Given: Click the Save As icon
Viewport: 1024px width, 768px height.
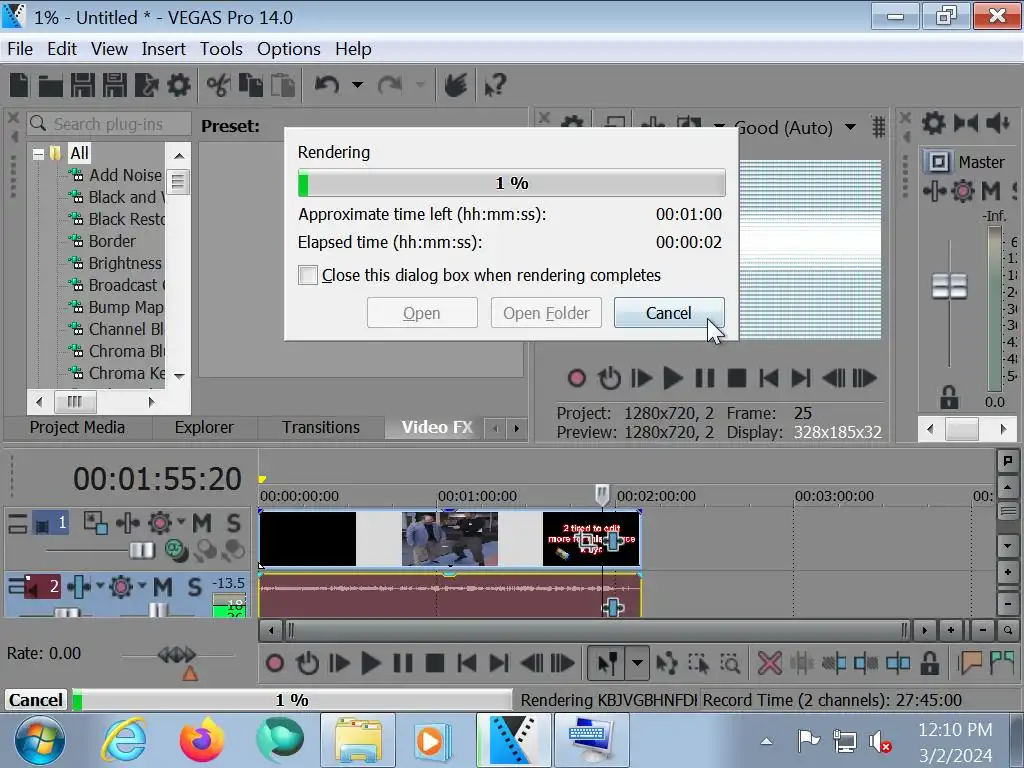Looking at the screenshot, I should [x=115, y=85].
